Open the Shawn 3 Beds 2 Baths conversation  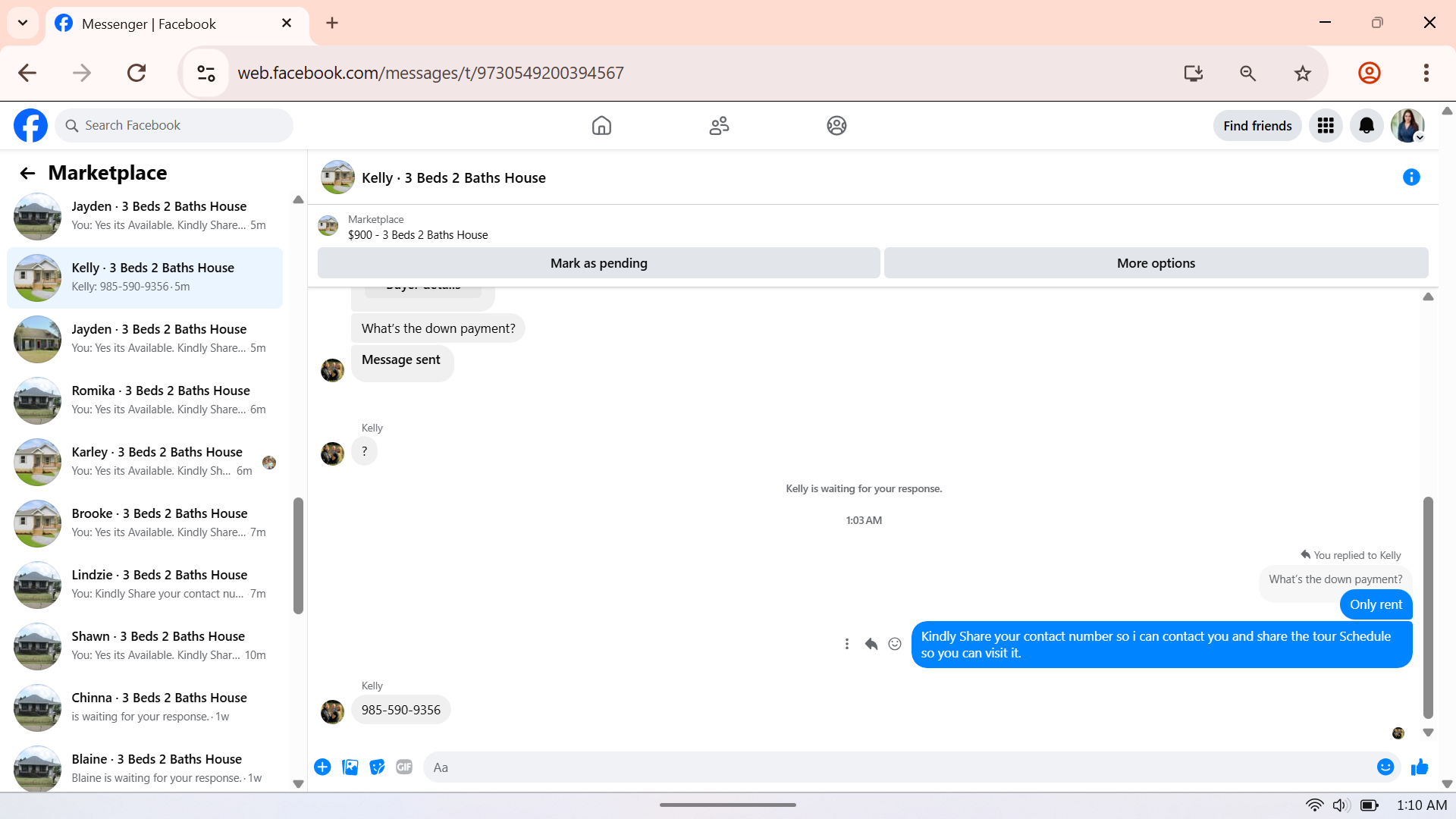pos(145,646)
